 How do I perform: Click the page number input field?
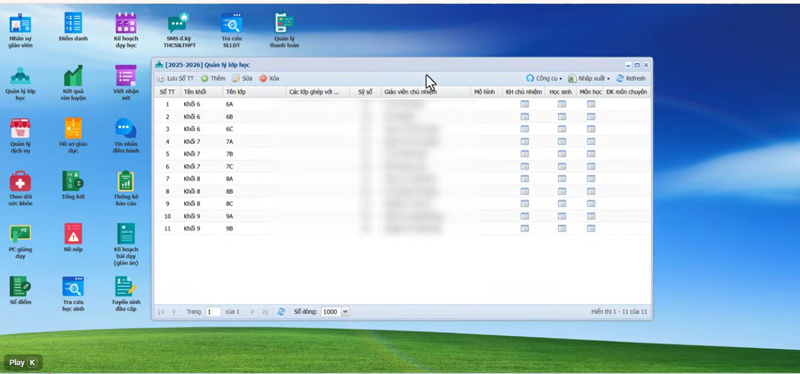pos(213,312)
